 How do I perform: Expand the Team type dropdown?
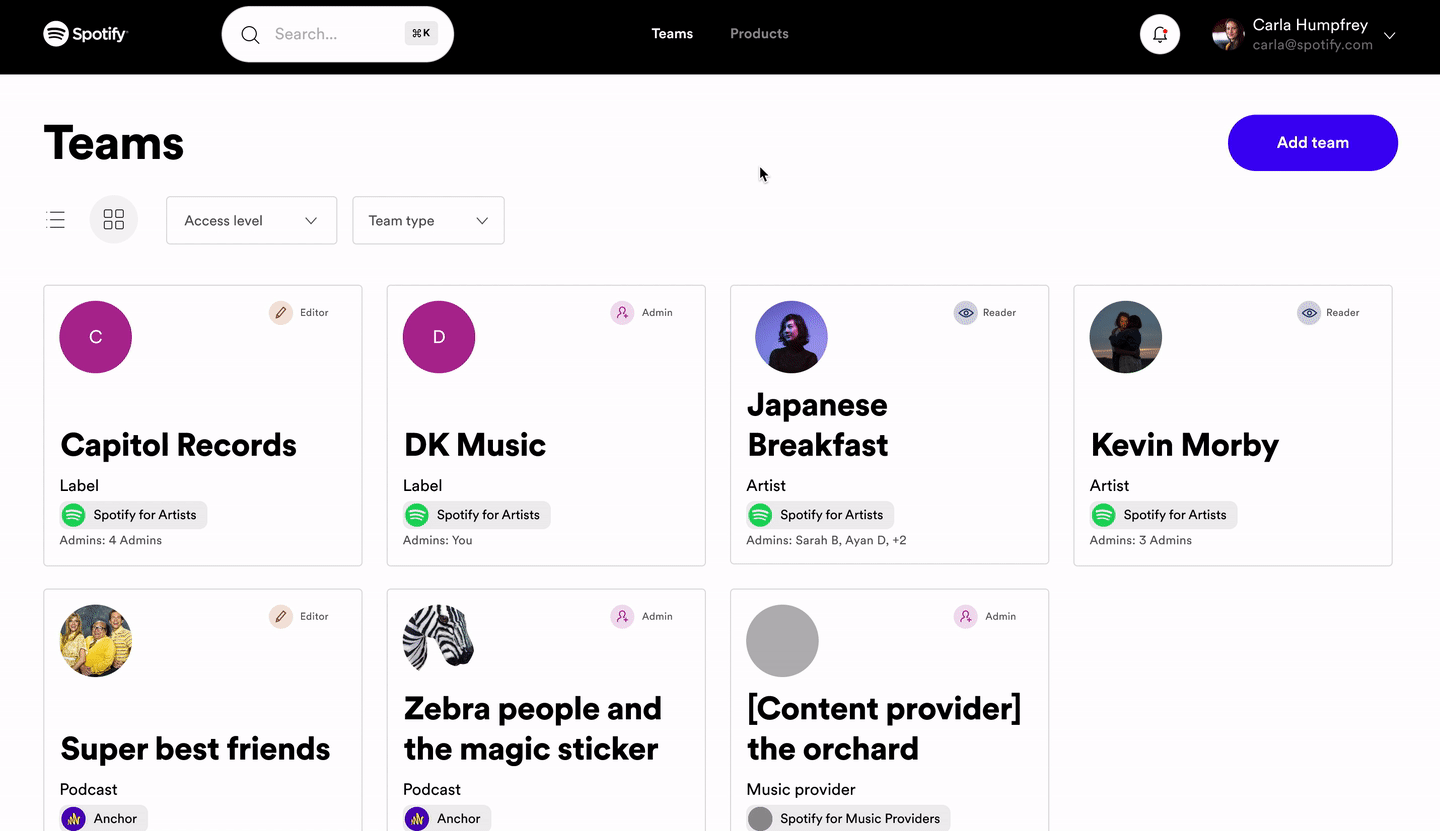click(428, 220)
